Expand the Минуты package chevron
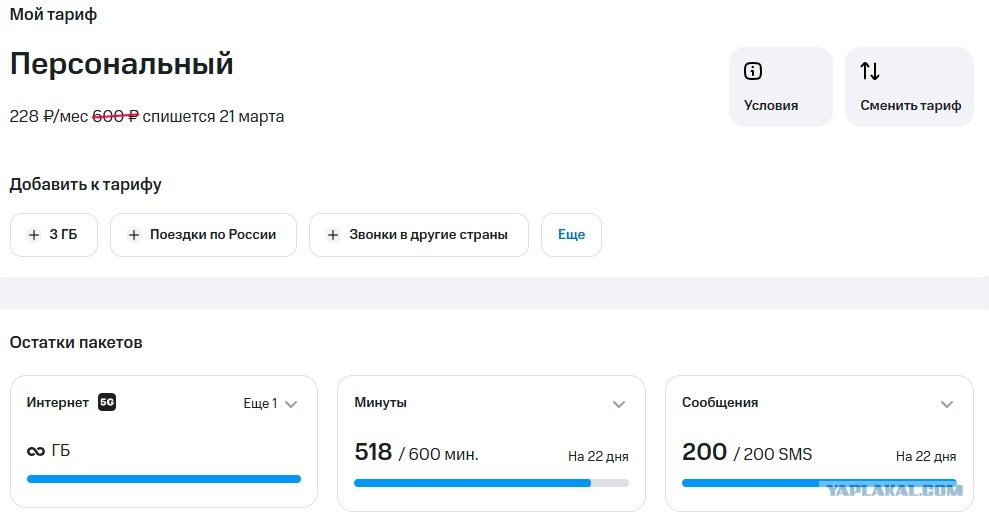Screen dimensions: 989x520 619,405
